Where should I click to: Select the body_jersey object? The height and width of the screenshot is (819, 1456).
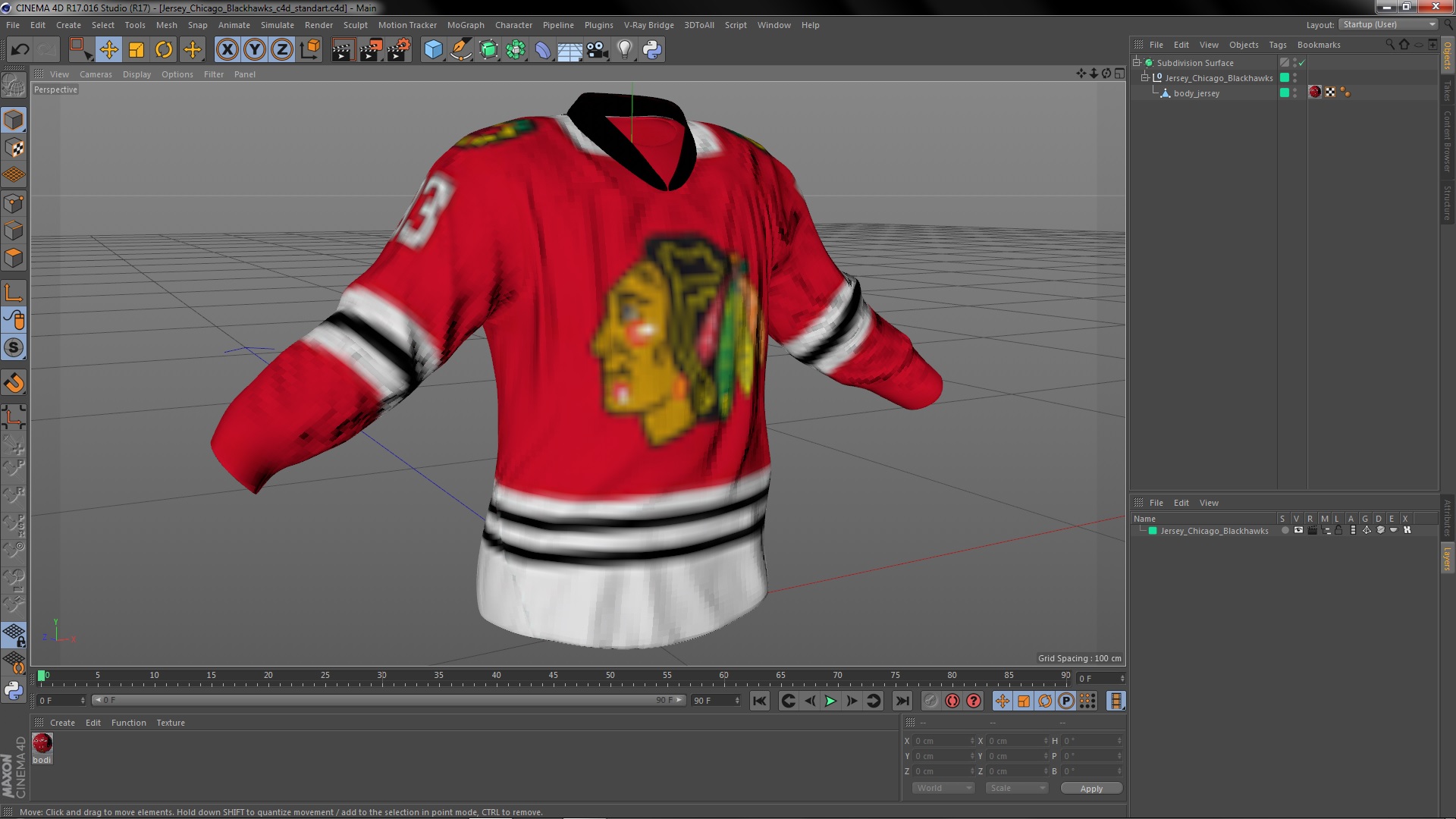(x=1196, y=93)
